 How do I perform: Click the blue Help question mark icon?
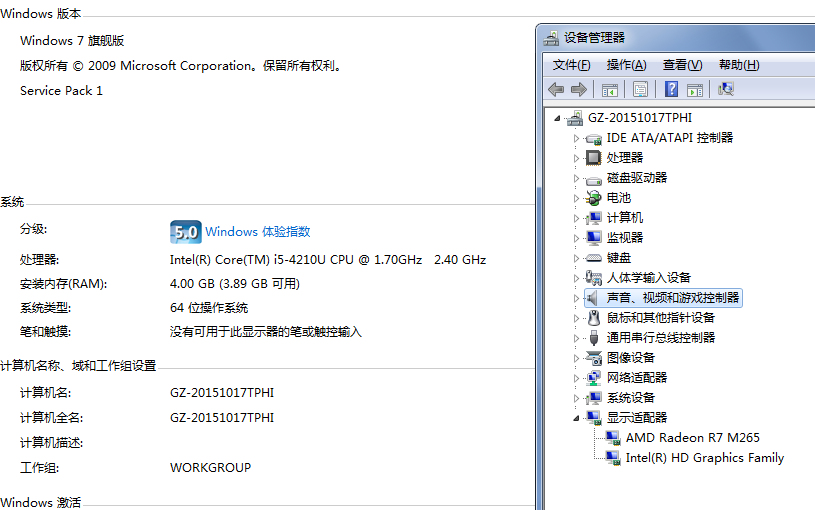click(x=671, y=89)
